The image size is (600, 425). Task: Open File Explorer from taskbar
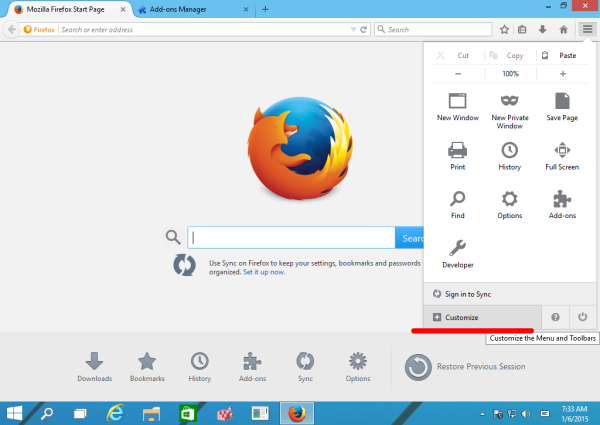tap(151, 414)
